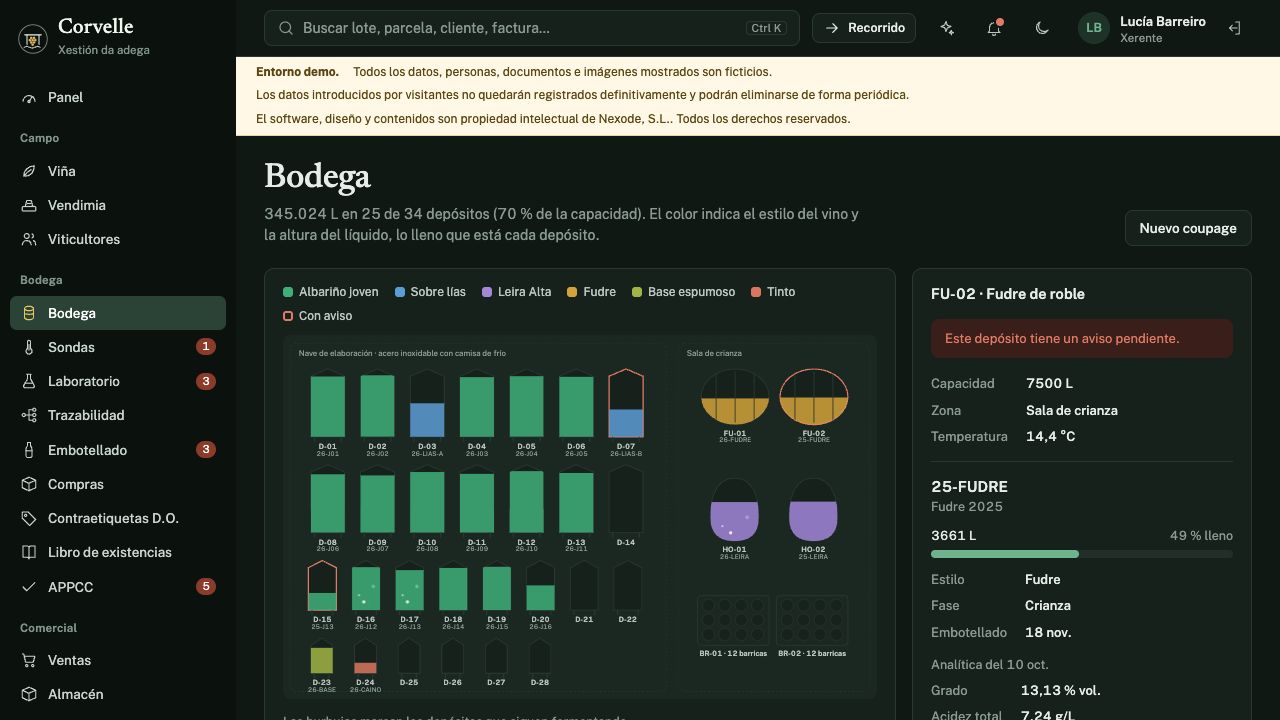Select tank D-23 with base espumoso

pos(322,667)
